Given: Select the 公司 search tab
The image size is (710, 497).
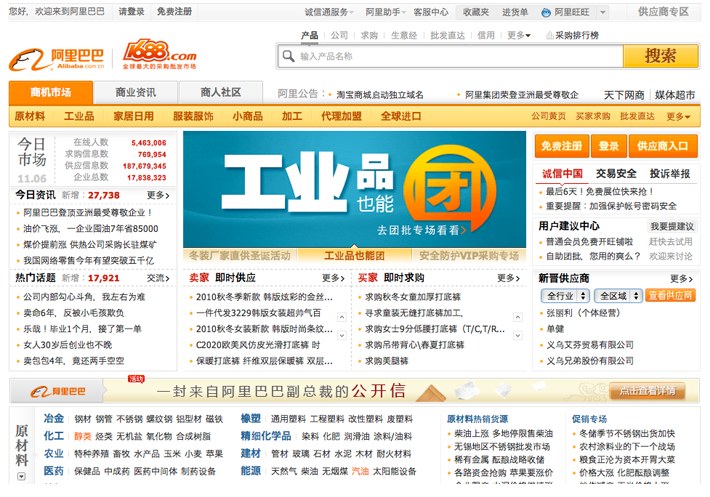Looking at the screenshot, I should click(x=339, y=35).
